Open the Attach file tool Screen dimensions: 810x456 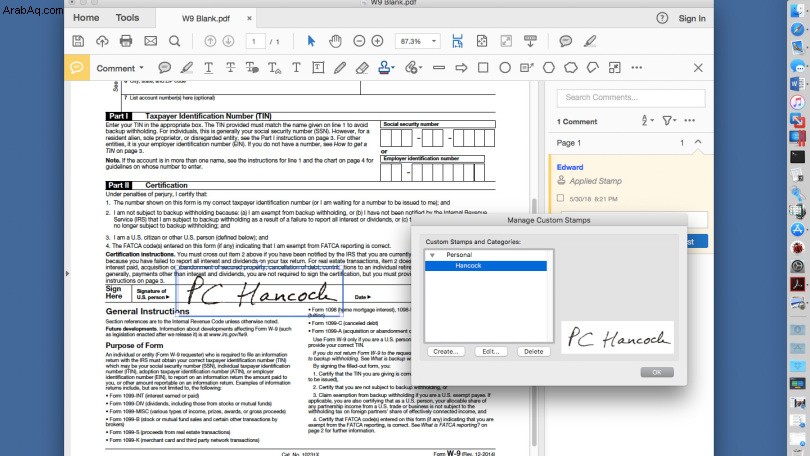412,68
